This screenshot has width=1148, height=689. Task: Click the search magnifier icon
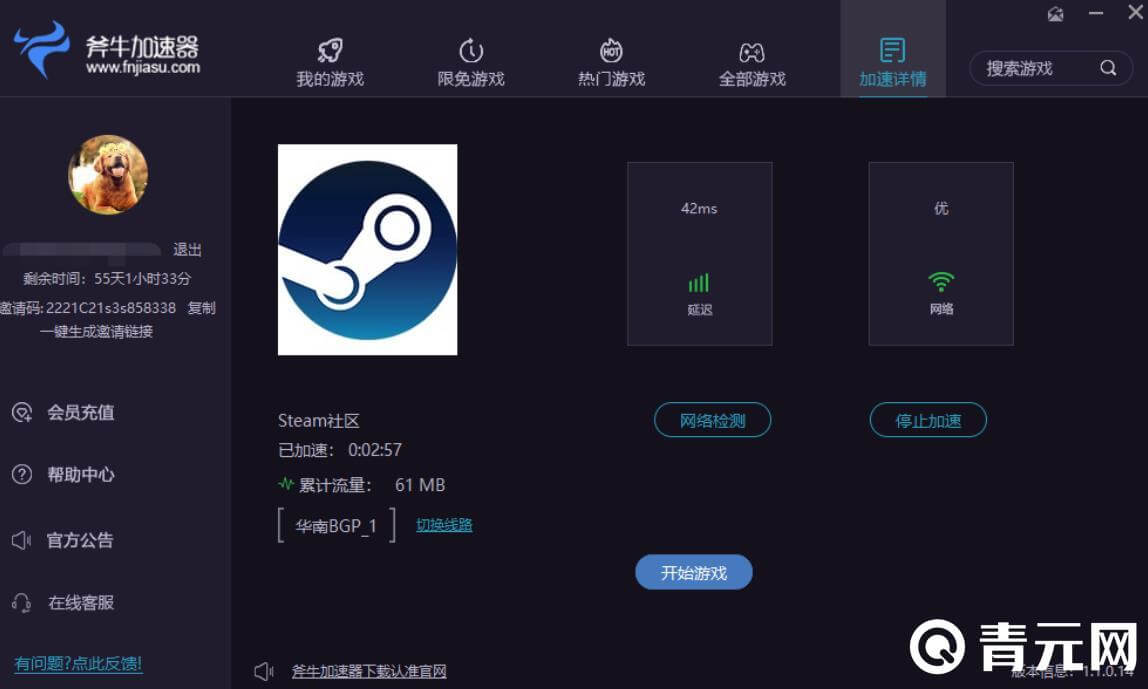pyautogui.click(x=1108, y=68)
